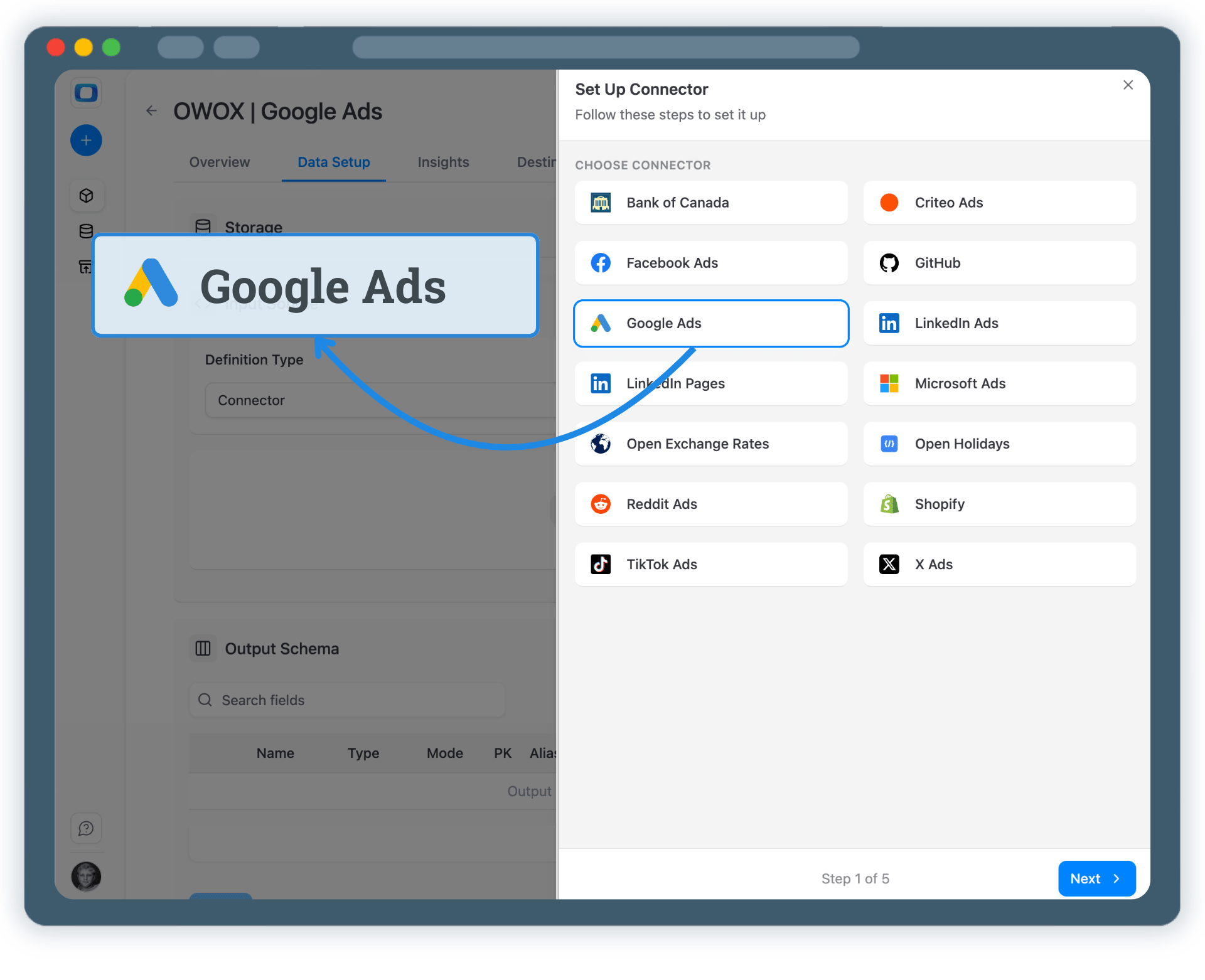Image resolution: width=1205 pixels, height=980 pixels.
Task: Switch to the Overview tab
Action: [219, 162]
